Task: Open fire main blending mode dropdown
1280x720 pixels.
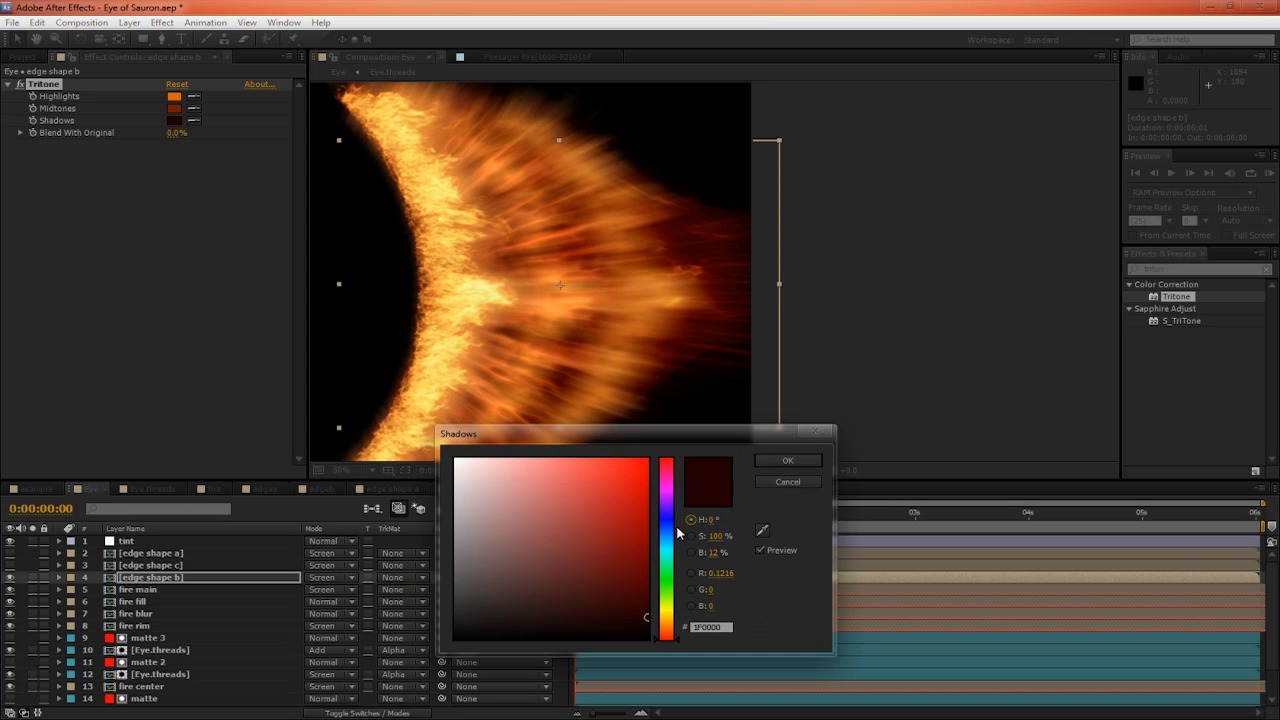Action: [331, 590]
